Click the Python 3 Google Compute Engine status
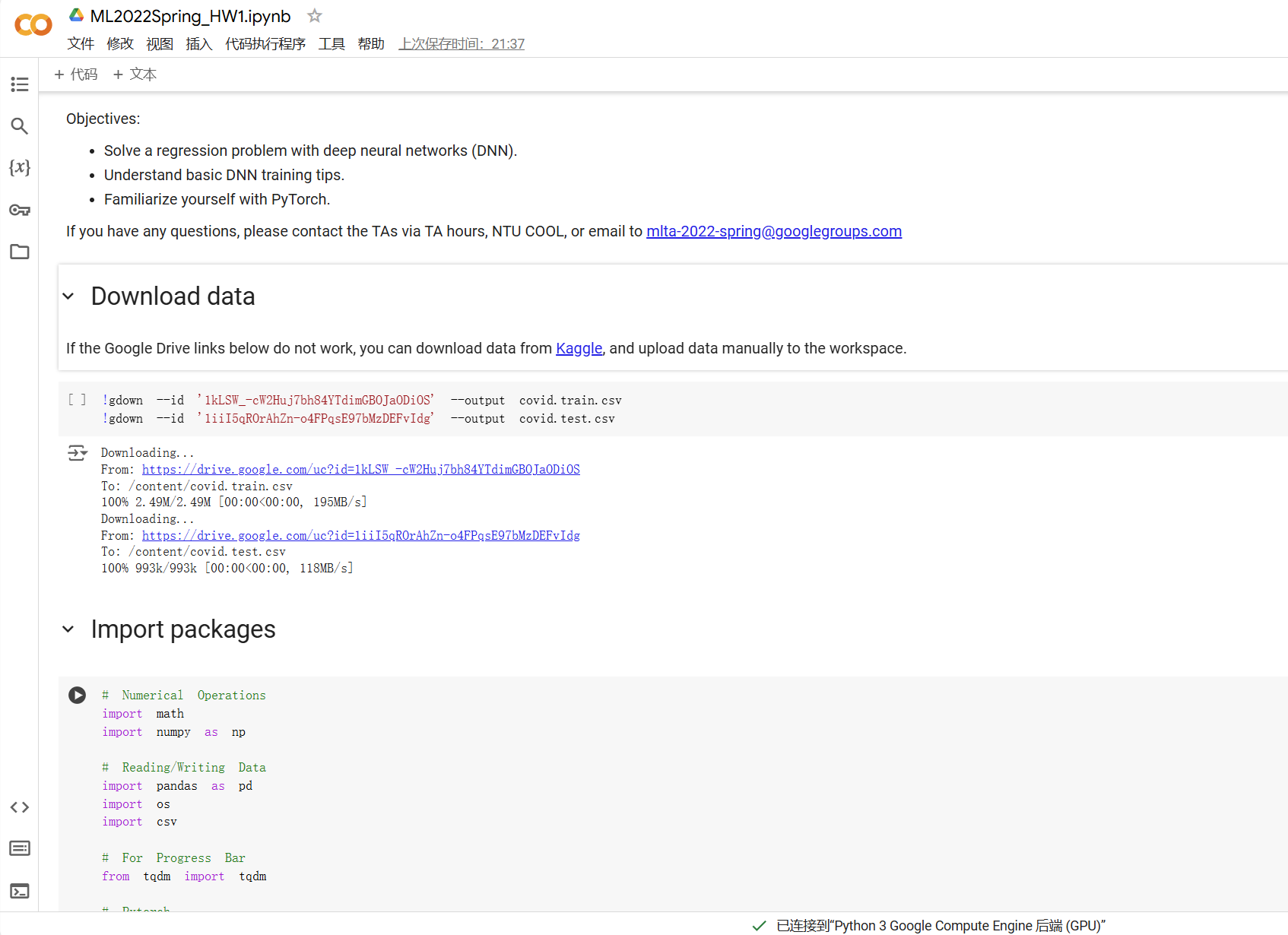Screen dimensions: 1288x935 coord(941,926)
